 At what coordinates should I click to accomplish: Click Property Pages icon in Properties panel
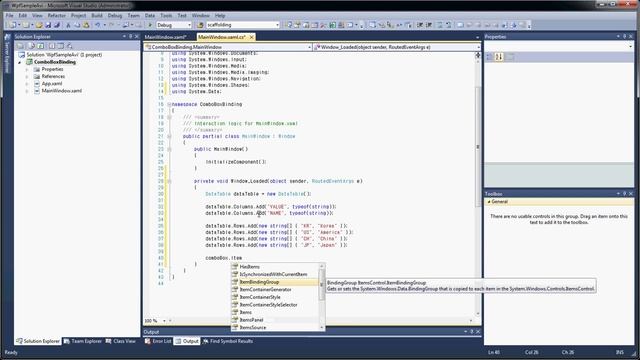click(x=509, y=57)
